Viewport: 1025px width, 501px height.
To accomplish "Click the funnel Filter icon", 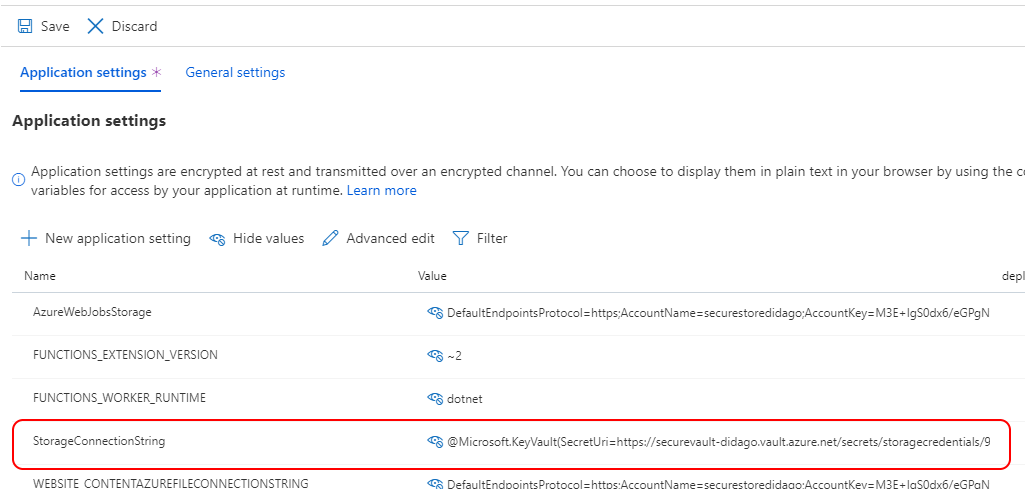I will 461,238.
